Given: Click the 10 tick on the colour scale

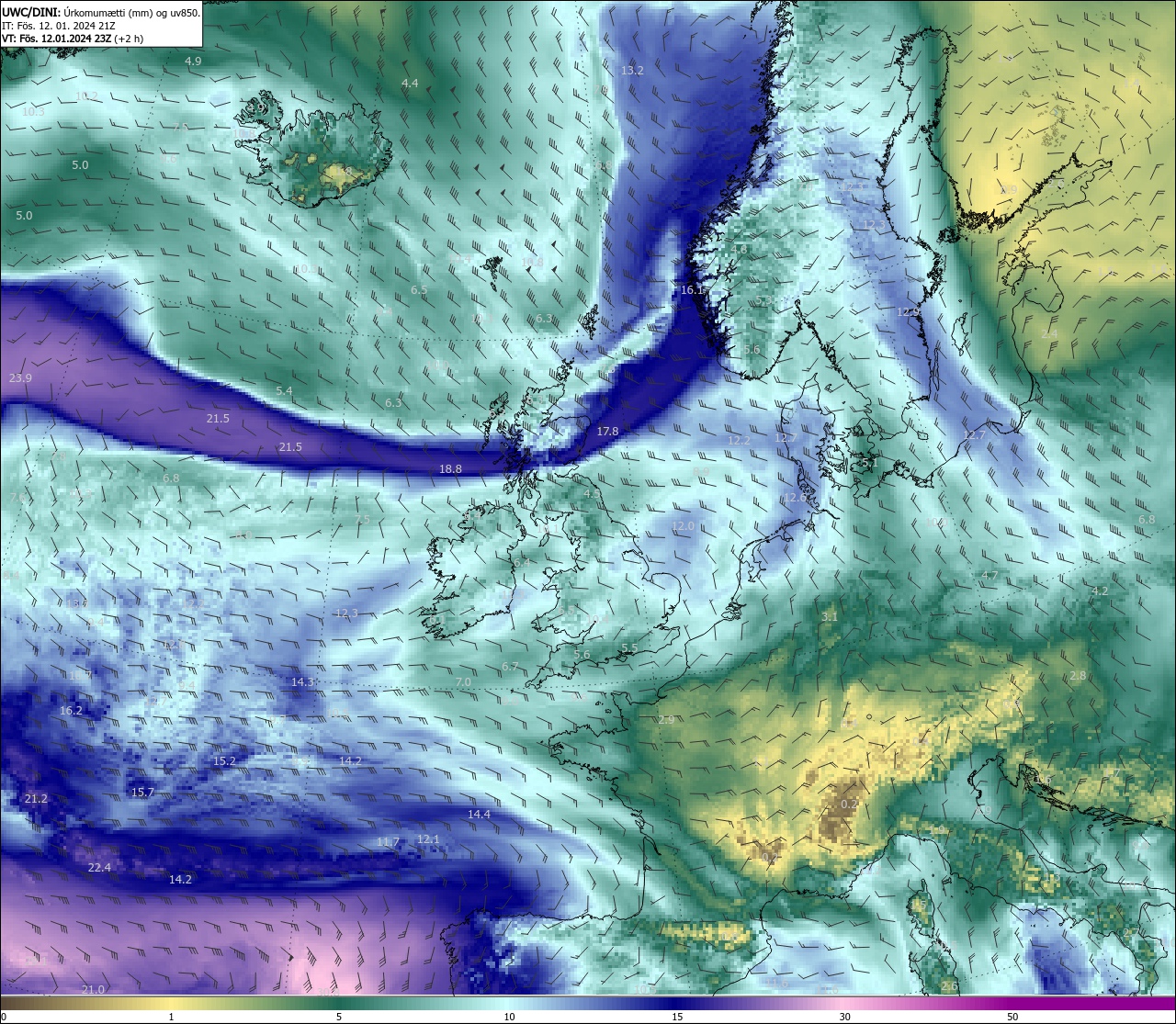Looking at the screenshot, I should [x=508, y=1017].
